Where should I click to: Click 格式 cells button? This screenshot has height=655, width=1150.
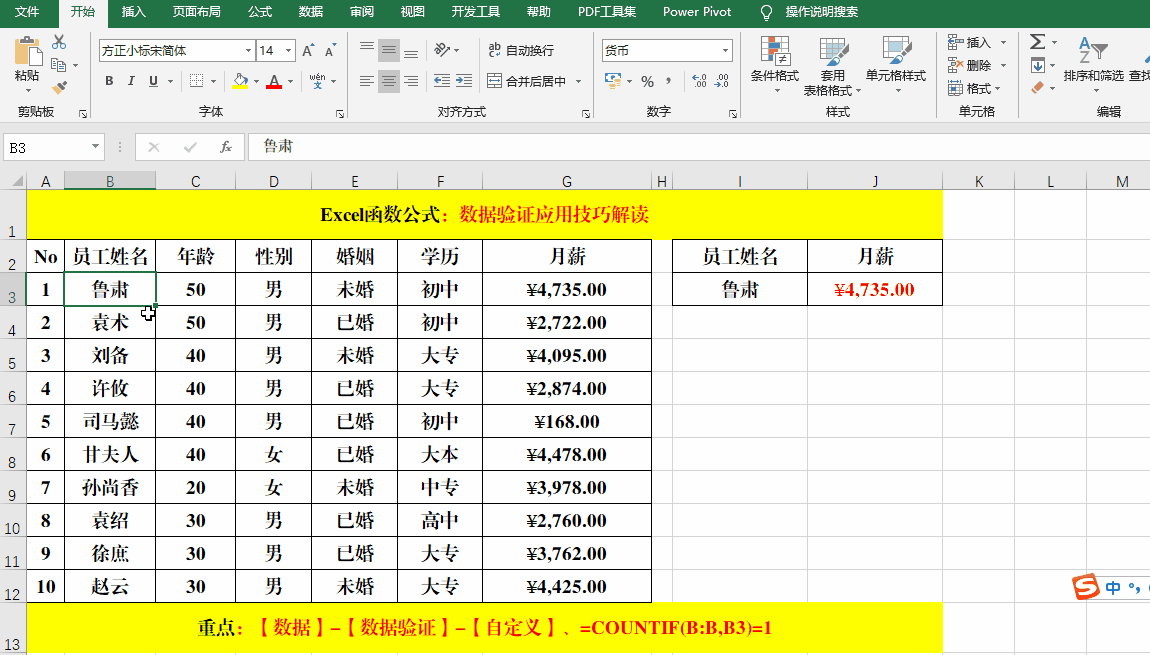click(974, 89)
